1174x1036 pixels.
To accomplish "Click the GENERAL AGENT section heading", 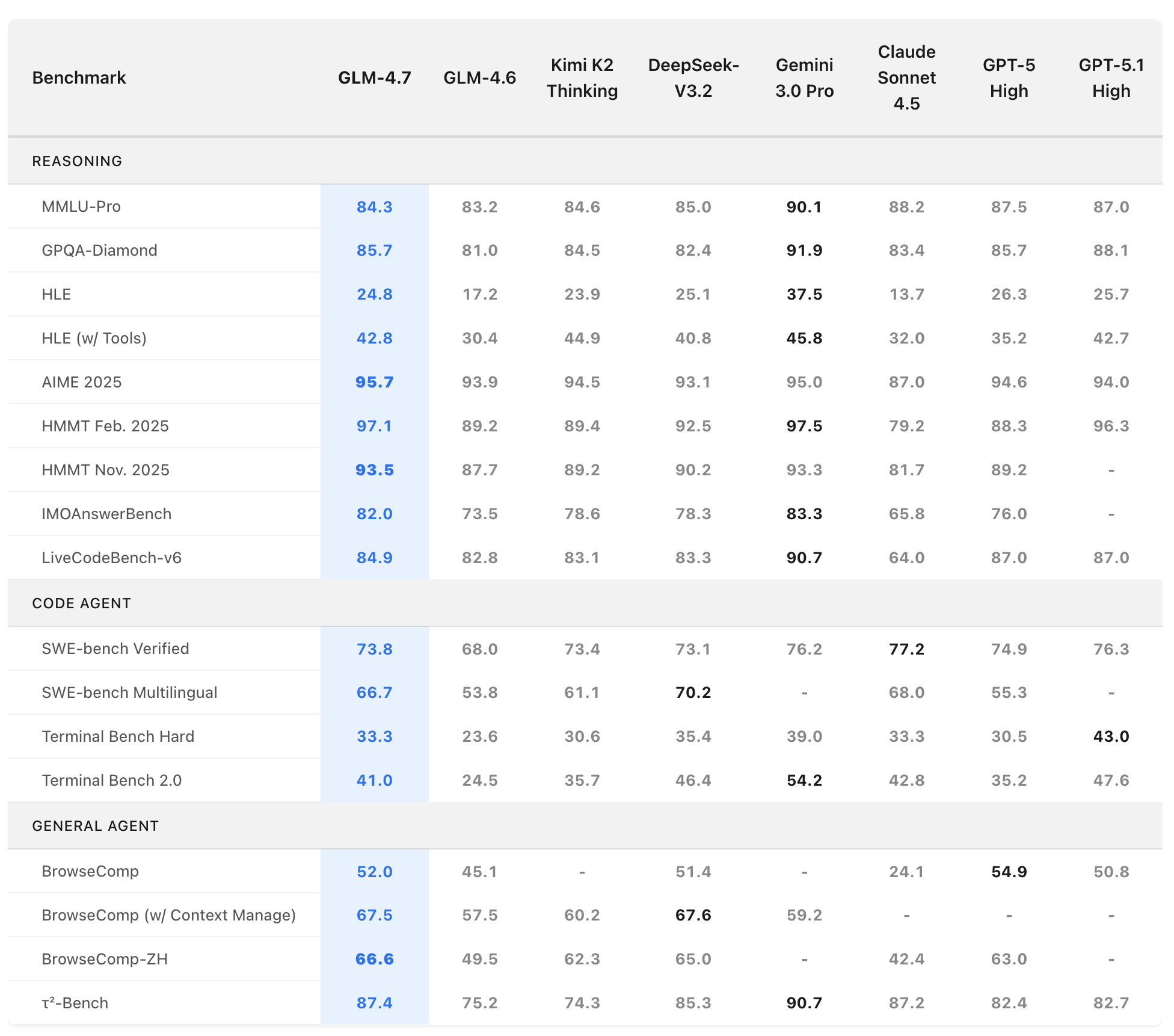I will point(95,825).
